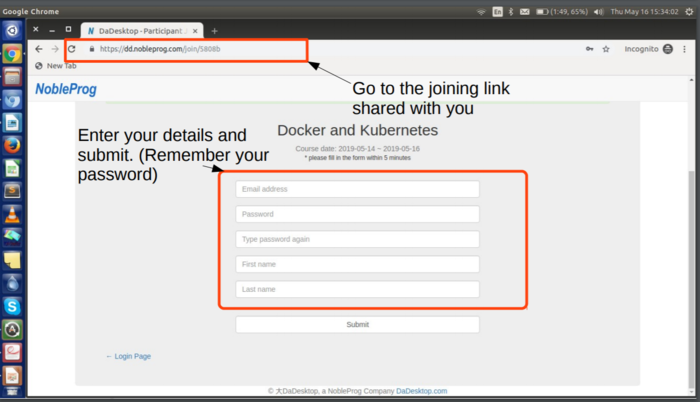Open the battery status indicator
This screenshot has height=402, width=700.
coord(562,12)
